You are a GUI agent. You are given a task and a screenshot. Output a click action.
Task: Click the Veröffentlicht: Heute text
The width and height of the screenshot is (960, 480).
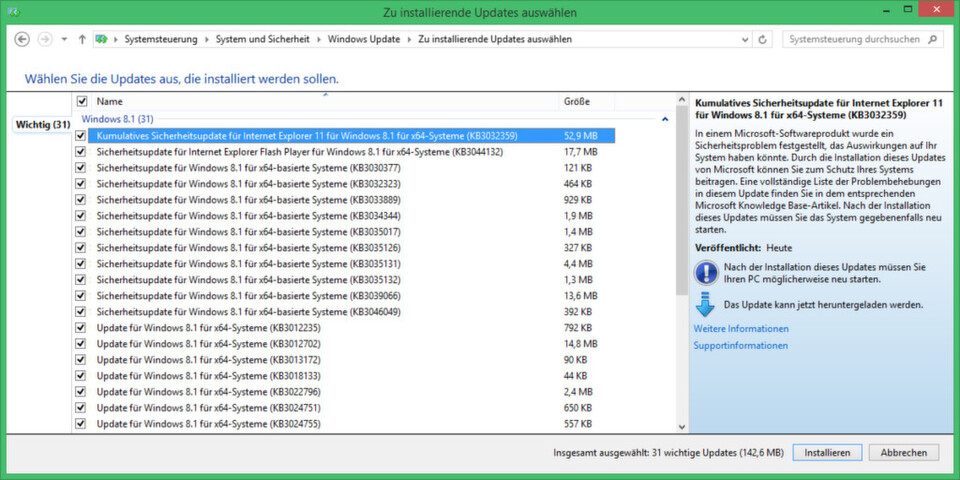pos(743,248)
